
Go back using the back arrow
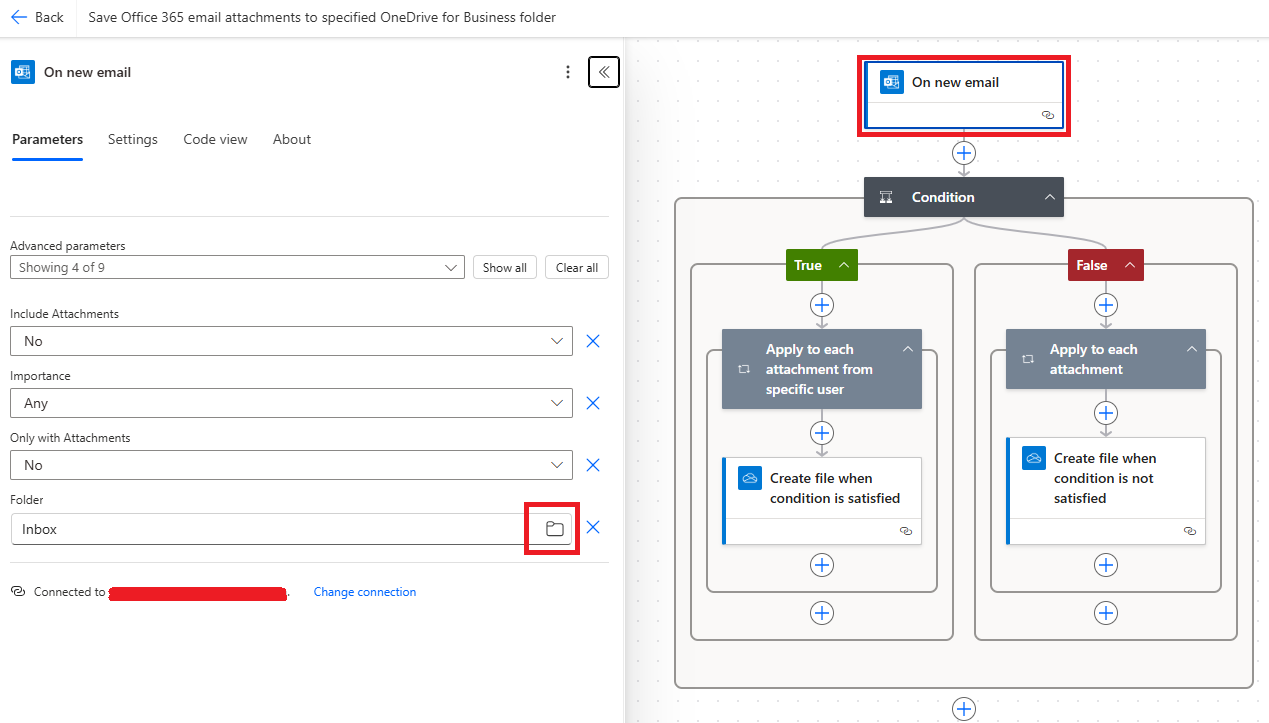point(21,17)
